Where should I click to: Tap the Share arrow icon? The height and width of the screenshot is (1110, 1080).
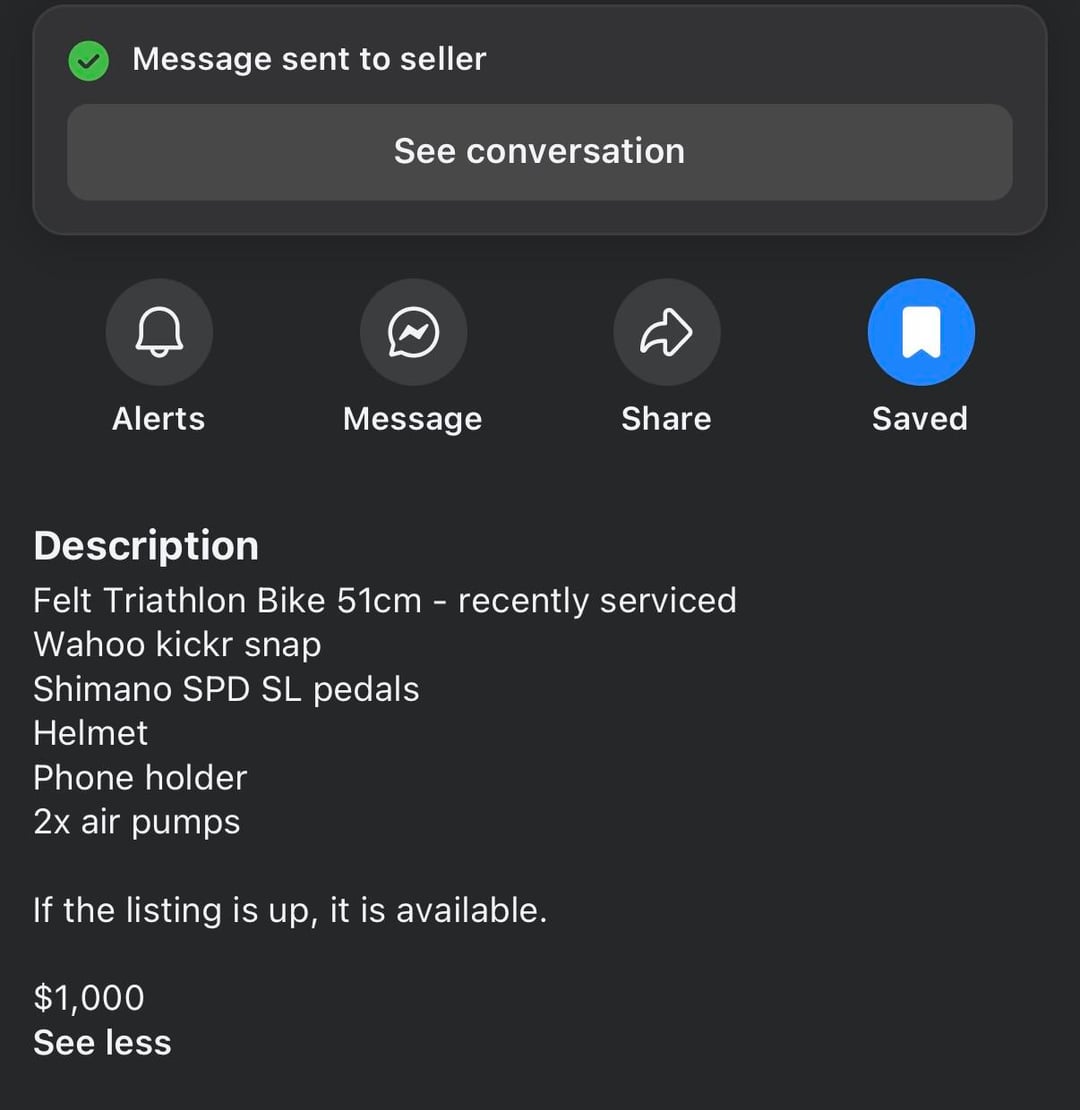coord(666,332)
